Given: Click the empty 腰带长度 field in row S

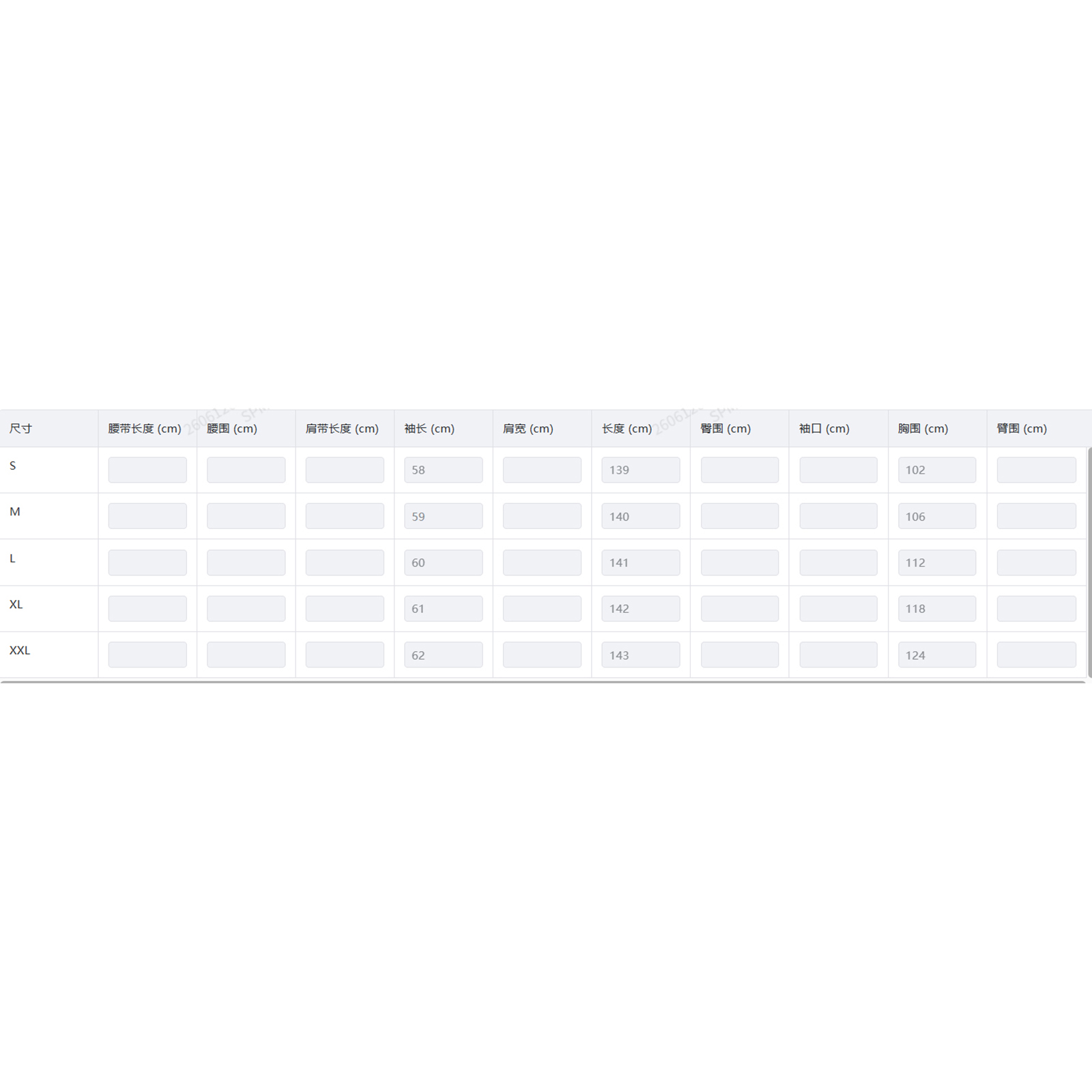Looking at the screenshot, I should tap(147, 470).
